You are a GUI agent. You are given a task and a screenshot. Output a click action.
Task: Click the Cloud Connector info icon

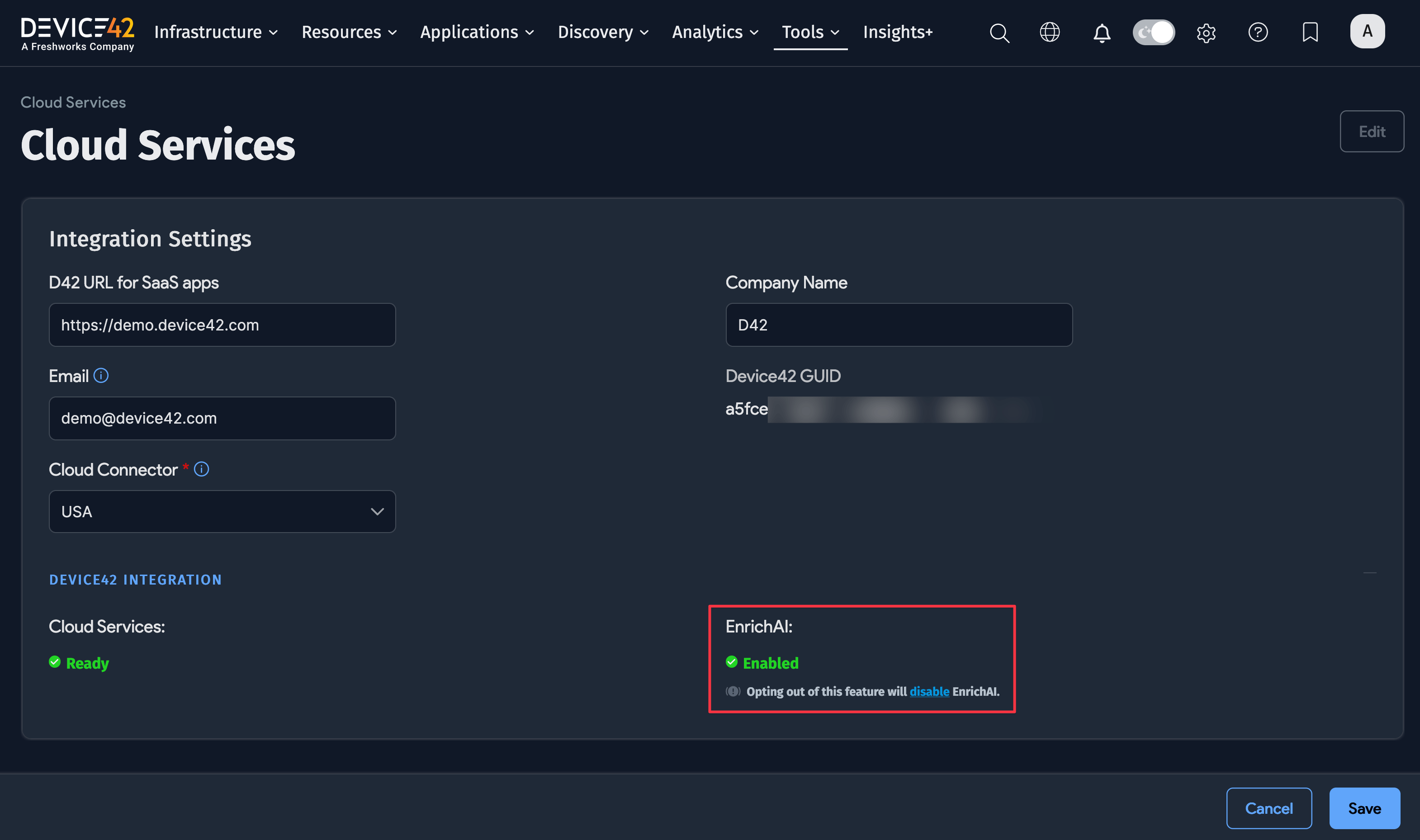pyautogui.click(x=202, y=469)
